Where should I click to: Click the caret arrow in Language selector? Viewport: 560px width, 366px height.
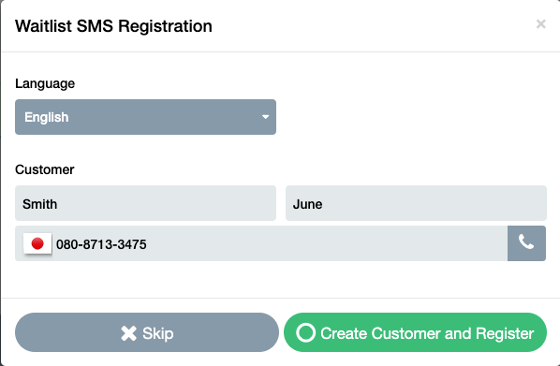(x=265, y=117)
